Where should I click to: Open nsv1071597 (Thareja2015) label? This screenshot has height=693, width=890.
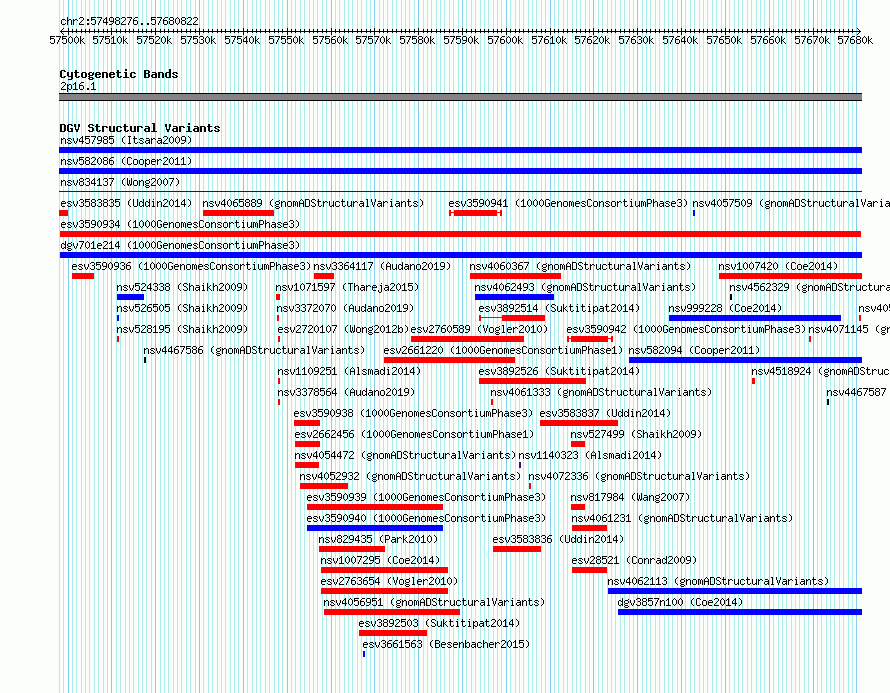pyautogui.click(x=347, y=287)
